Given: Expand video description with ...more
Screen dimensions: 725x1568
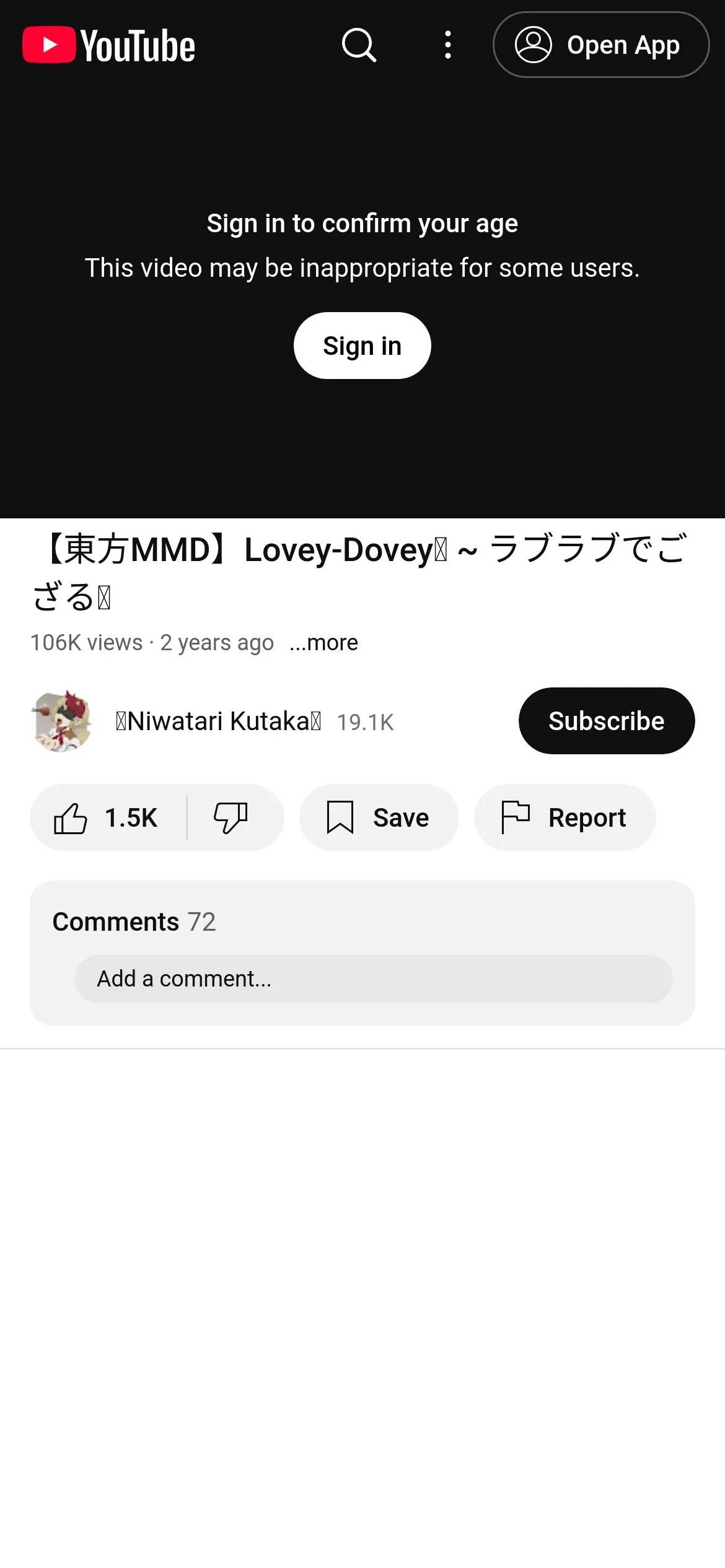Looking at the screenshot, I should (323, 643).
